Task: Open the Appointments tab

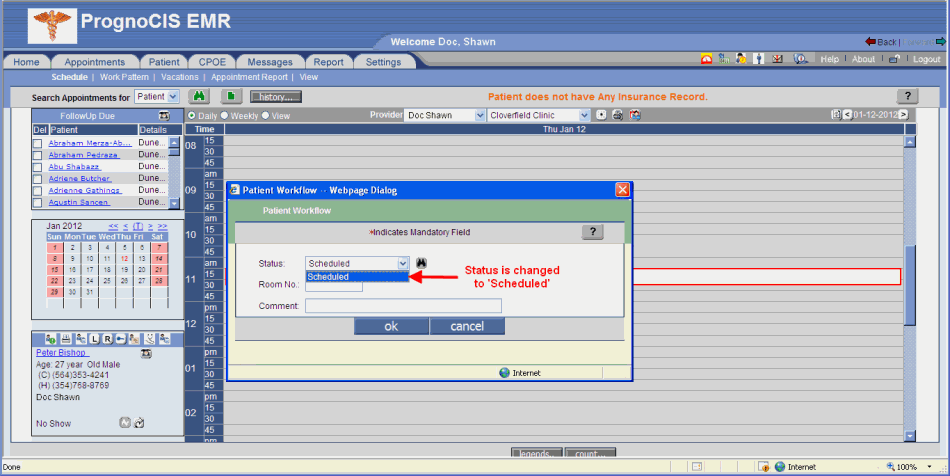Action: tap(95, 62)
